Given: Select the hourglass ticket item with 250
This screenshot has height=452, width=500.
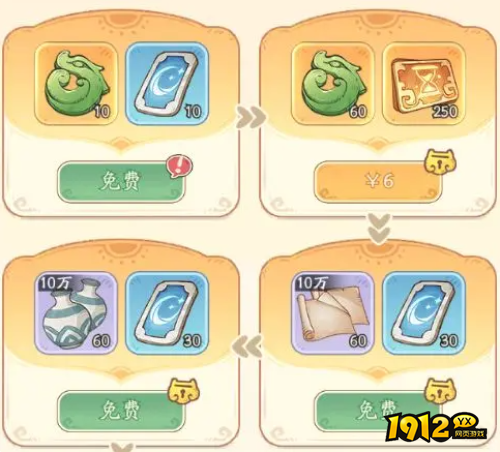Looking at the screenshot, I should pyautogui.click(x=424, y=83).
